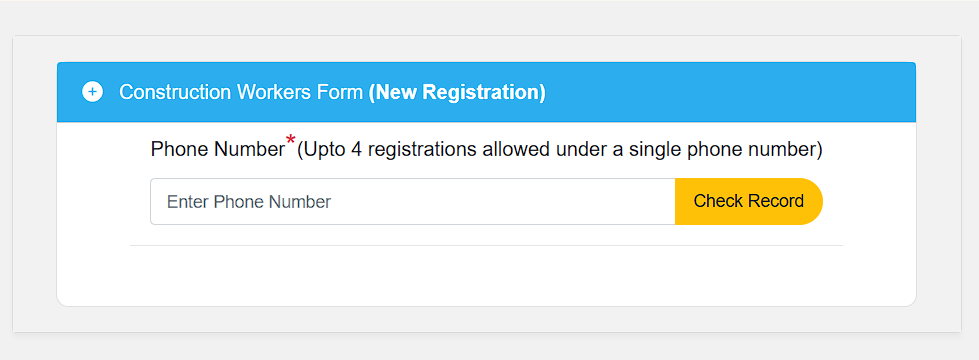Viewport: 979px width, 360px height.
Task: Focus the Enter Phone Number input field
Action: 413,202
